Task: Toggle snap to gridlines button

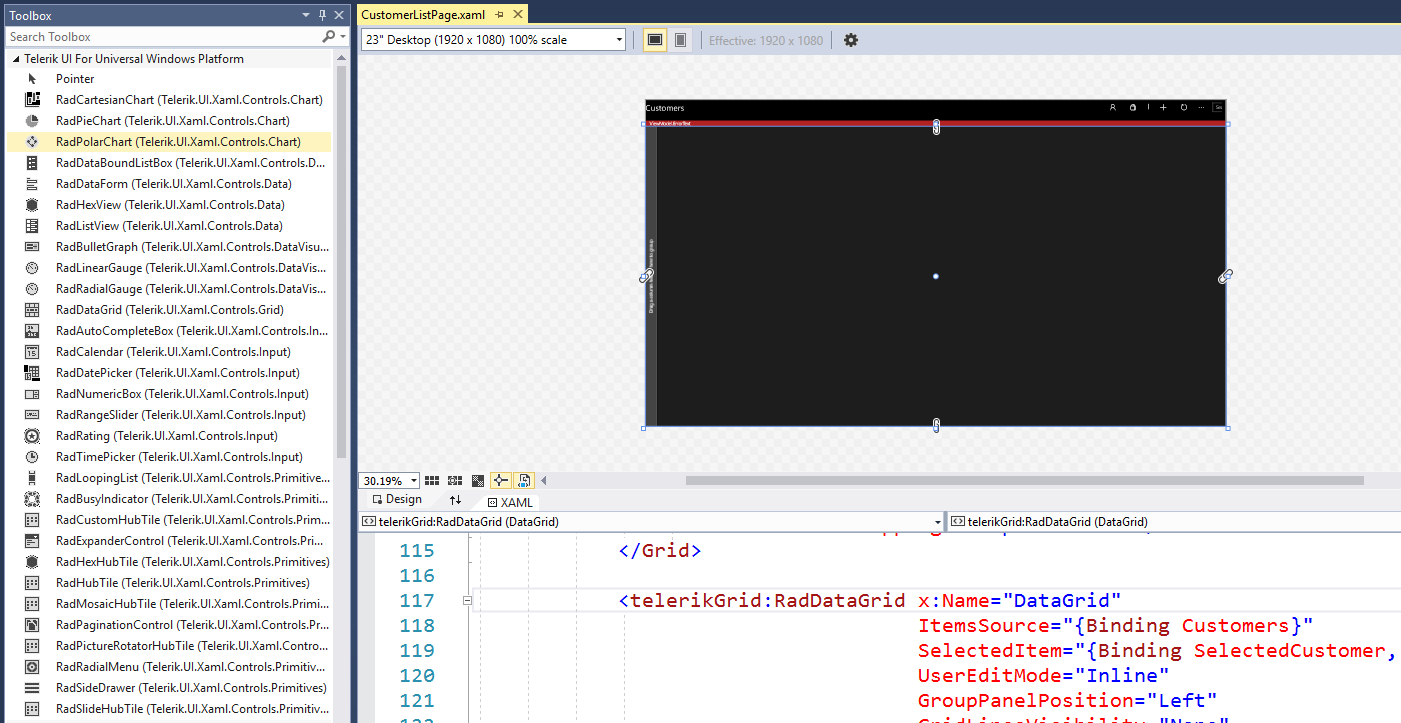Action: click(x=455, y=481)
